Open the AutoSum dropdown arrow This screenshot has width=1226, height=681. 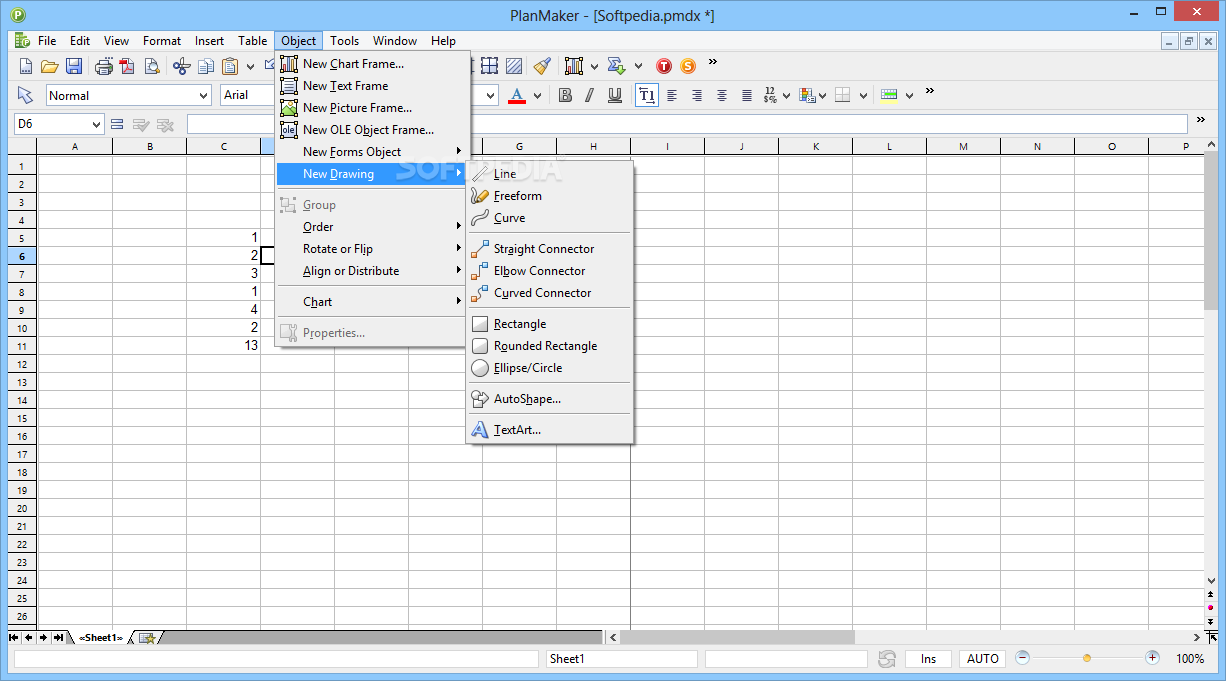point(637,66)
